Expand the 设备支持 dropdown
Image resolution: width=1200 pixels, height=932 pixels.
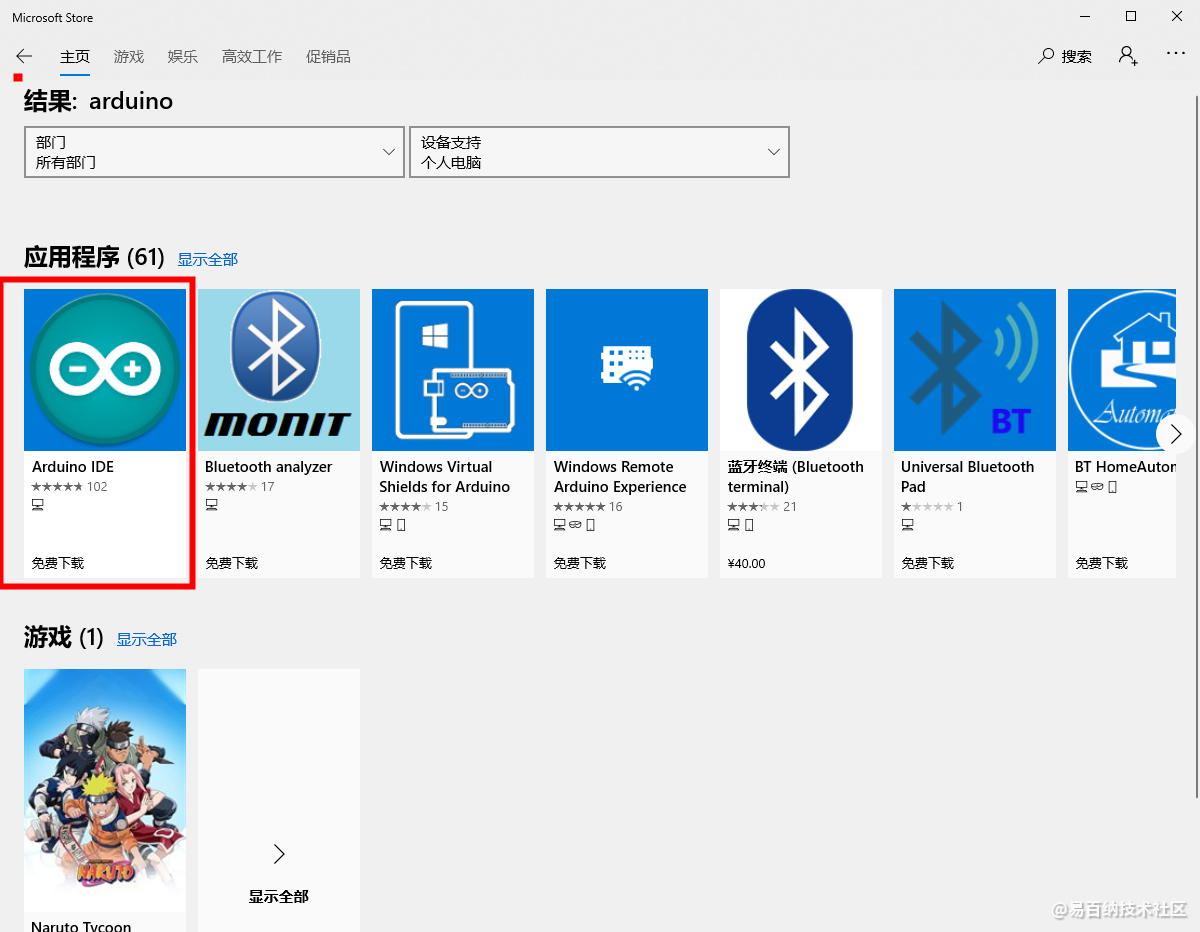click(x=599, y=152)
